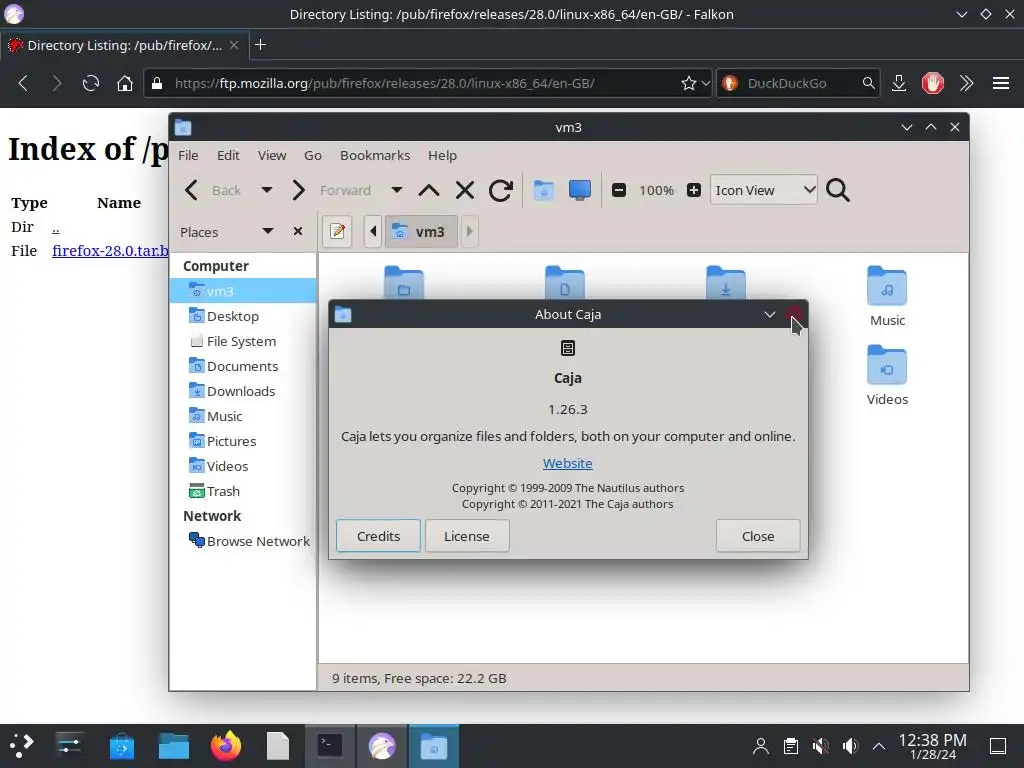Open the View menu in Caja
Viewport: 1024px width, 768px height.
[x=272, y=155]
